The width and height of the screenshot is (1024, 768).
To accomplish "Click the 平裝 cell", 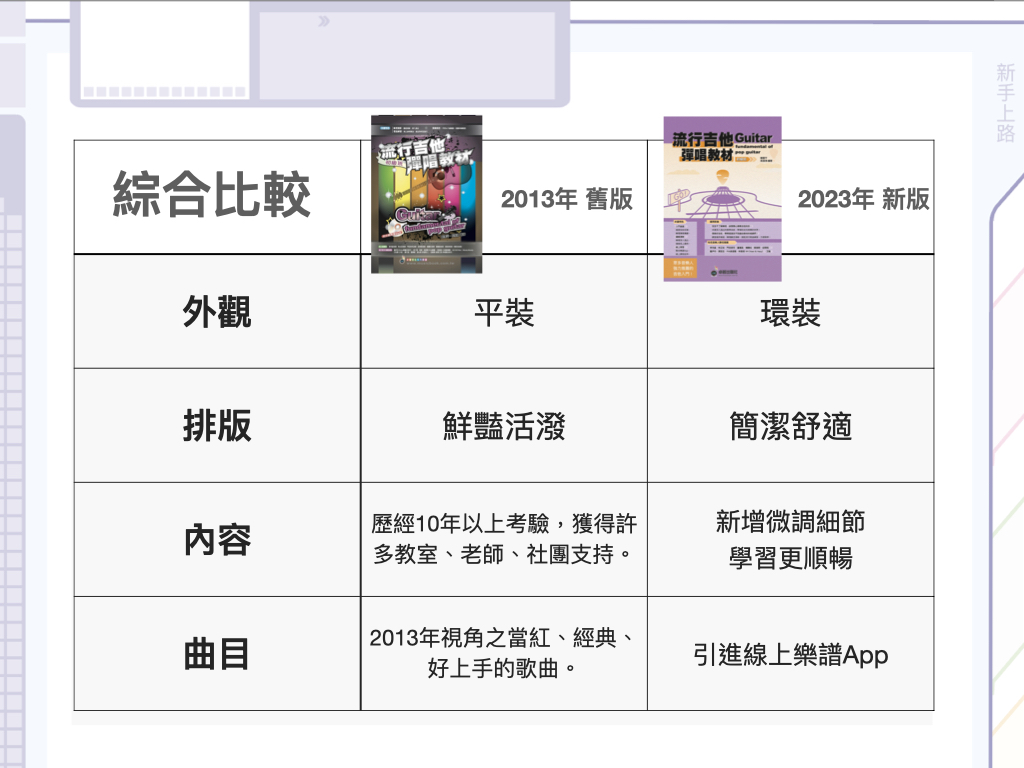I will tap(504, 313).
